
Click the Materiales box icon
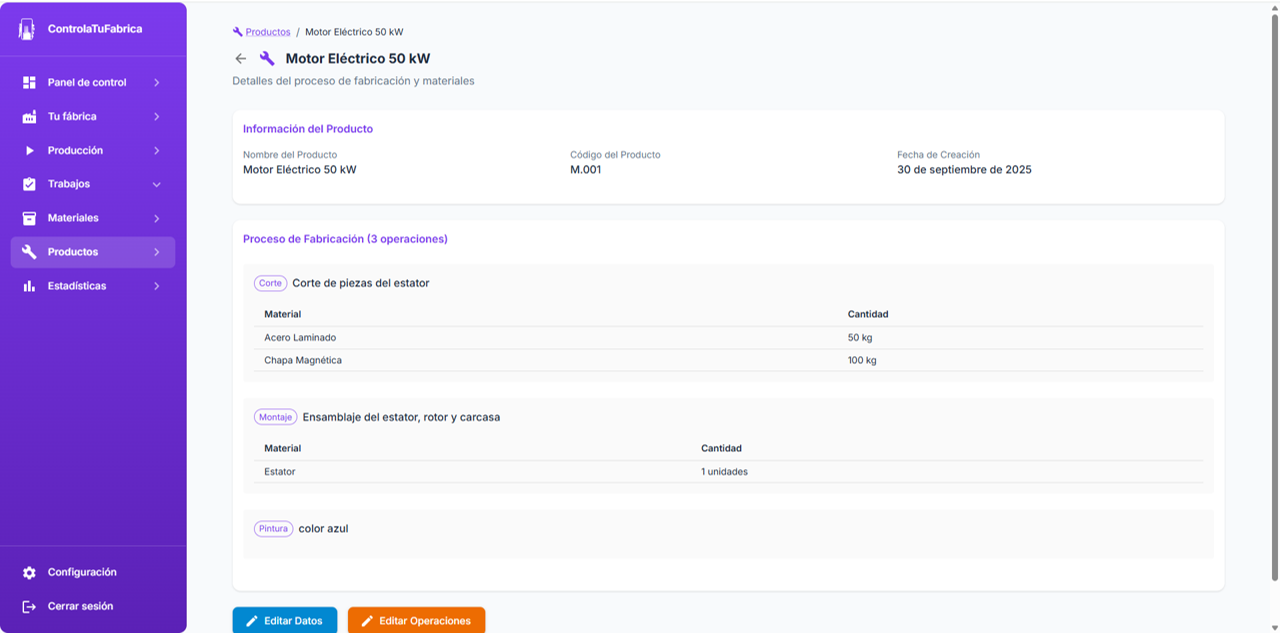coord(29,218)
